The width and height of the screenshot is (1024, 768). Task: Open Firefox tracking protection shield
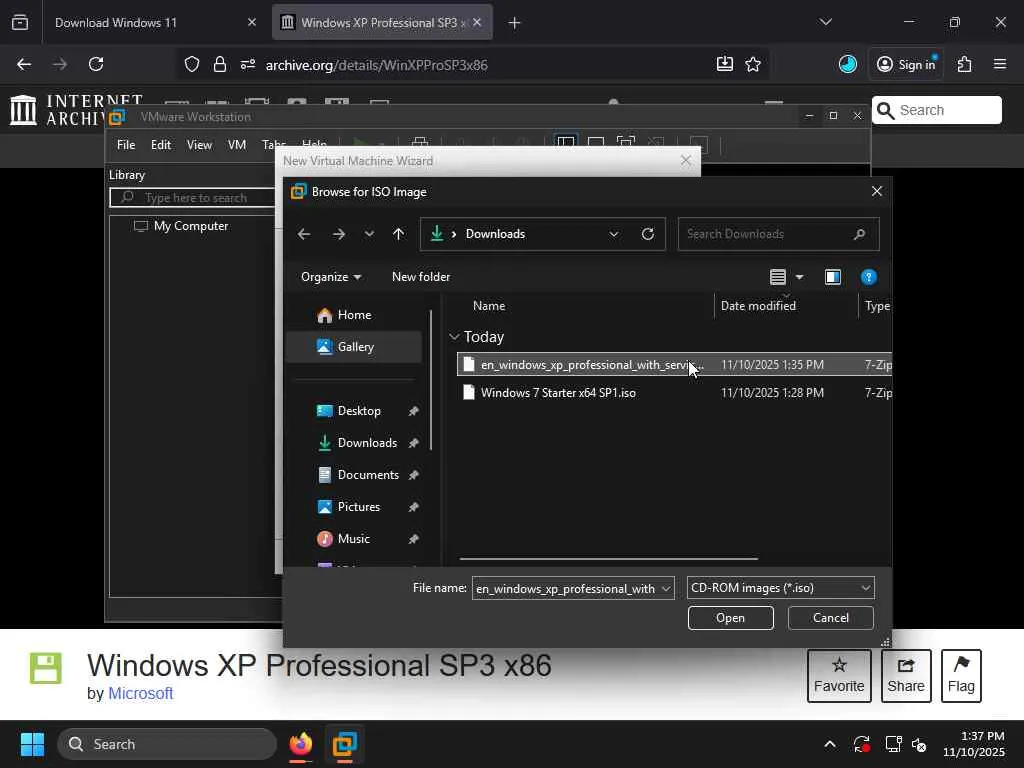(191, 65)
